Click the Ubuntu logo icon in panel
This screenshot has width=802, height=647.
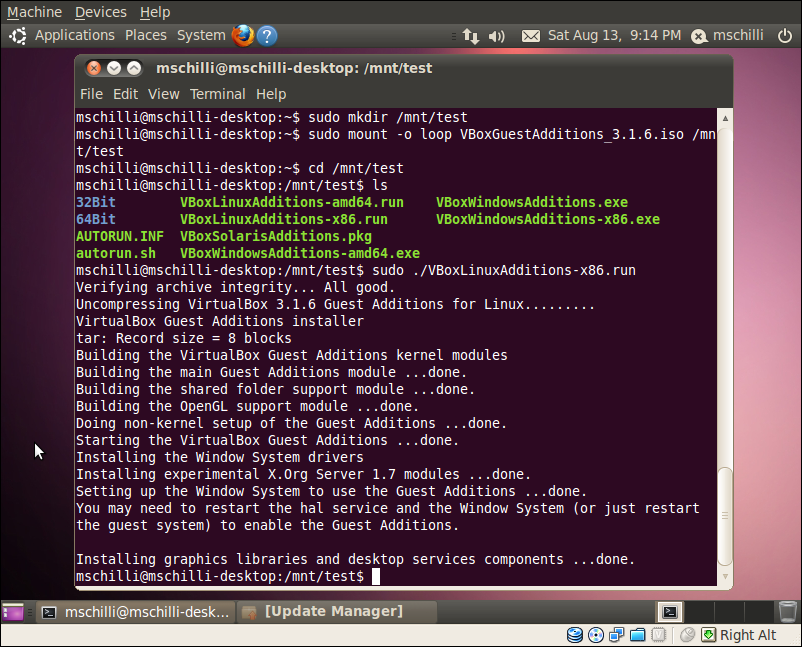click(x=18, y=36)
